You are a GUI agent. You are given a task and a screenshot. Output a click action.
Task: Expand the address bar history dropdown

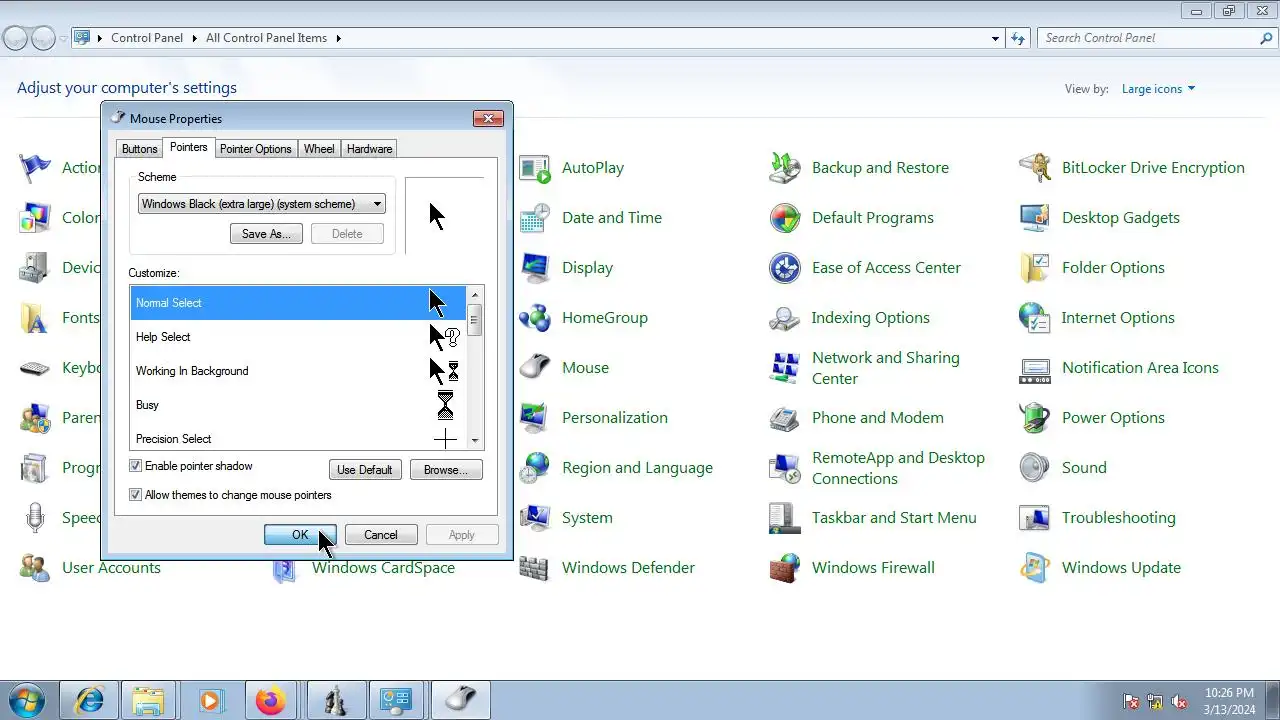(995, 38)
